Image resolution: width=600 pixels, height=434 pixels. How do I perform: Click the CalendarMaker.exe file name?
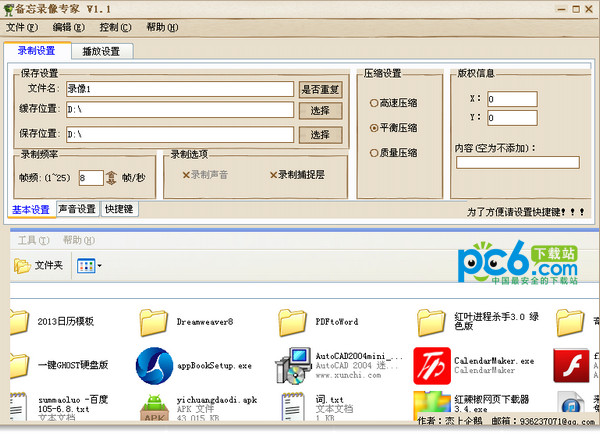coord(494,361)
